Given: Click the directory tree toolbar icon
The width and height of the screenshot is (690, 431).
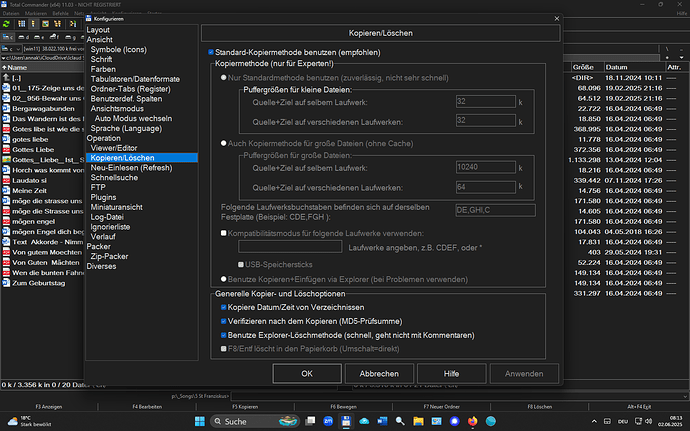Looking at the screenshot, I should click(57, 24).
